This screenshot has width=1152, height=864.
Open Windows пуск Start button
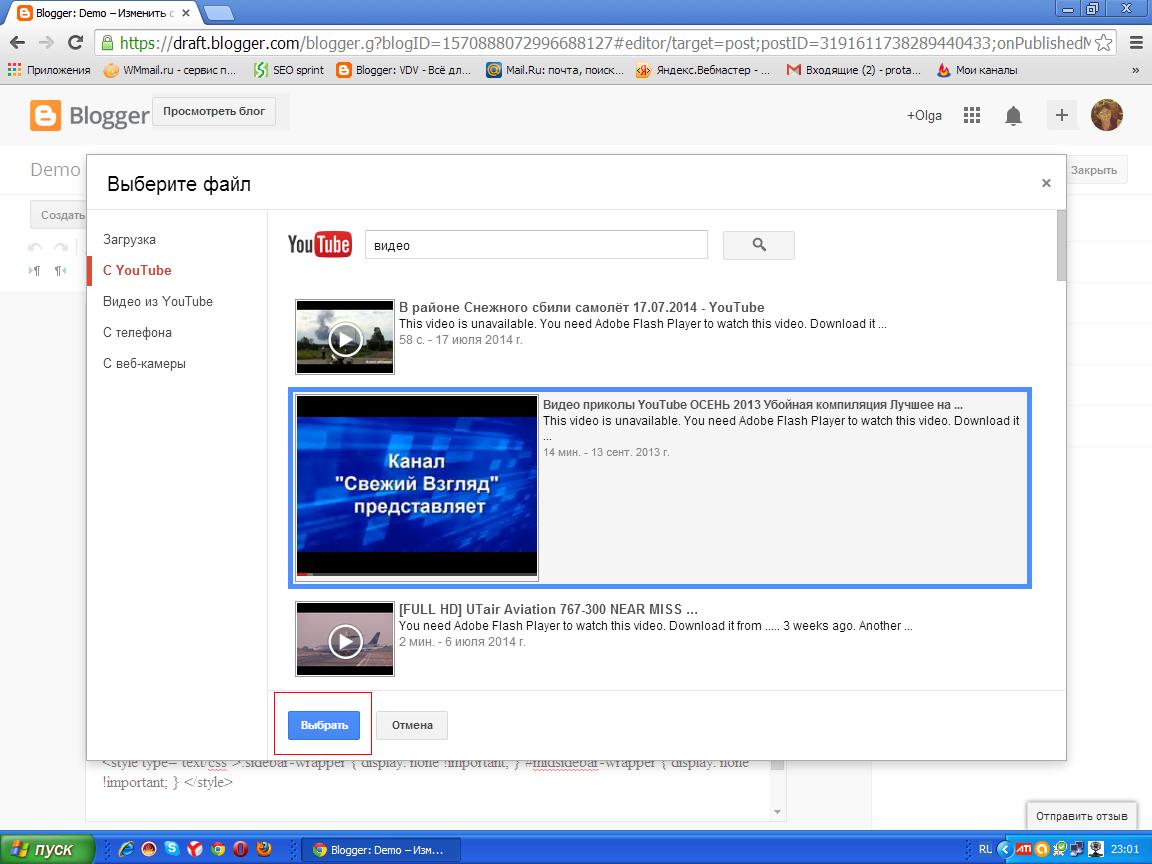tap(47, 849)
